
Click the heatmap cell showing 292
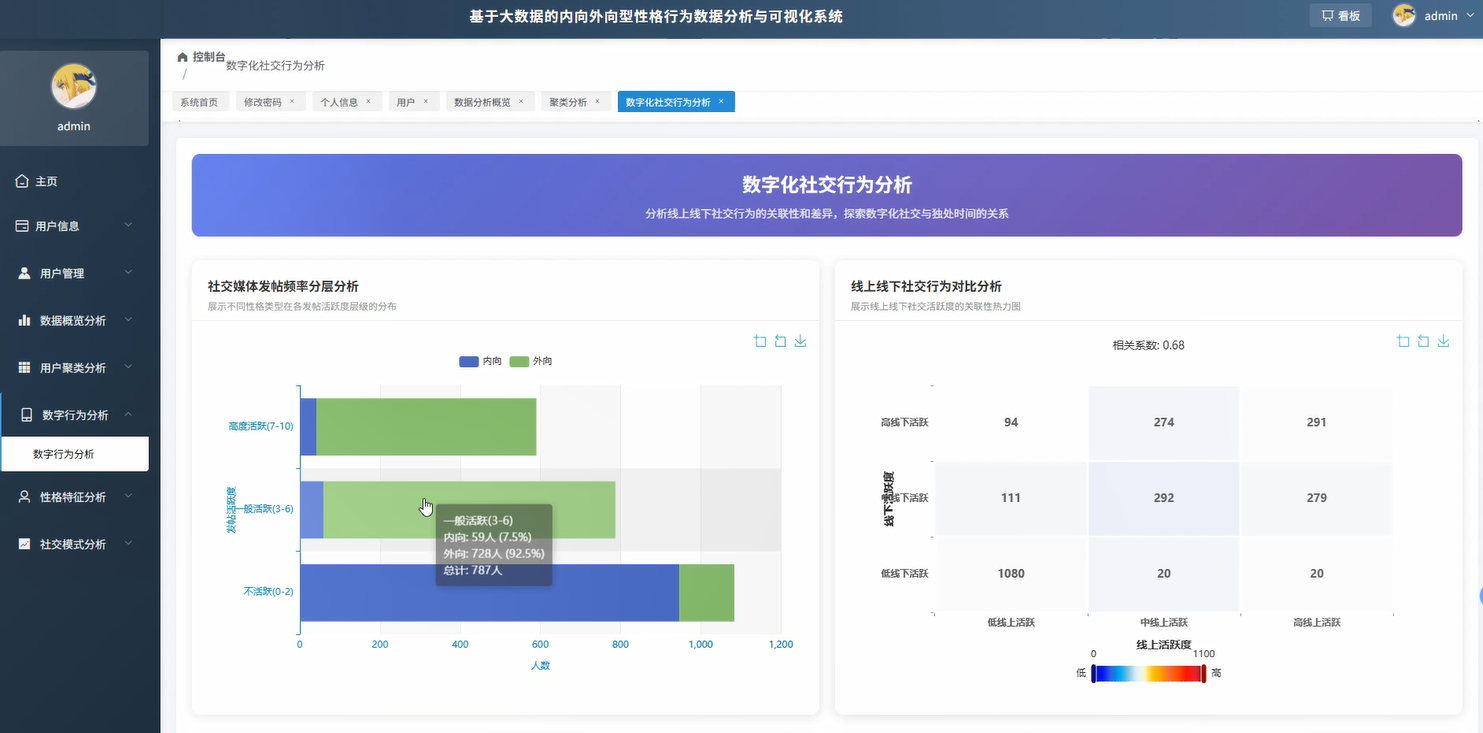click(1164, 498)
